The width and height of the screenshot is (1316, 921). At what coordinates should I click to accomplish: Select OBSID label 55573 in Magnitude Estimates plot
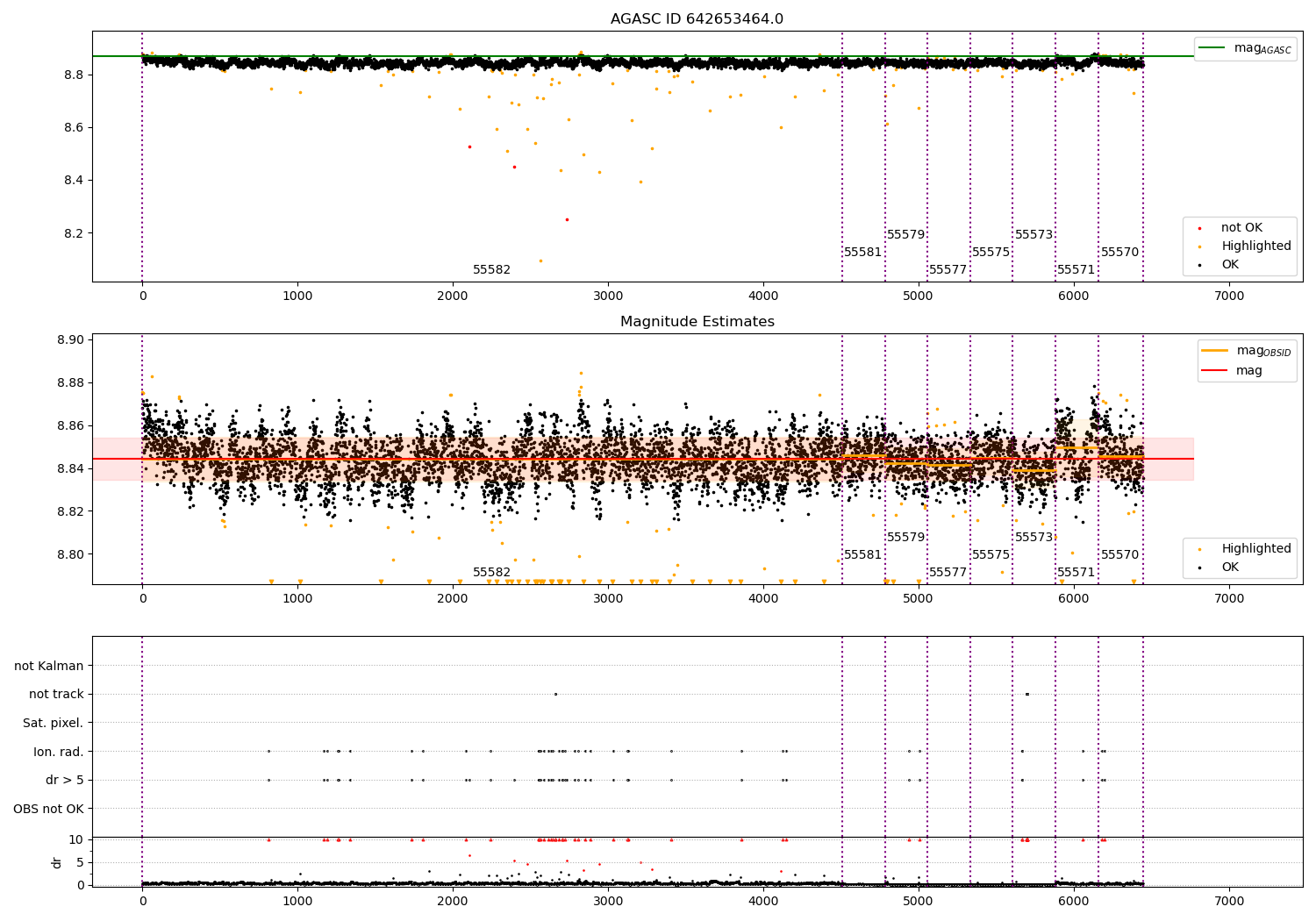click(1034, 538)
